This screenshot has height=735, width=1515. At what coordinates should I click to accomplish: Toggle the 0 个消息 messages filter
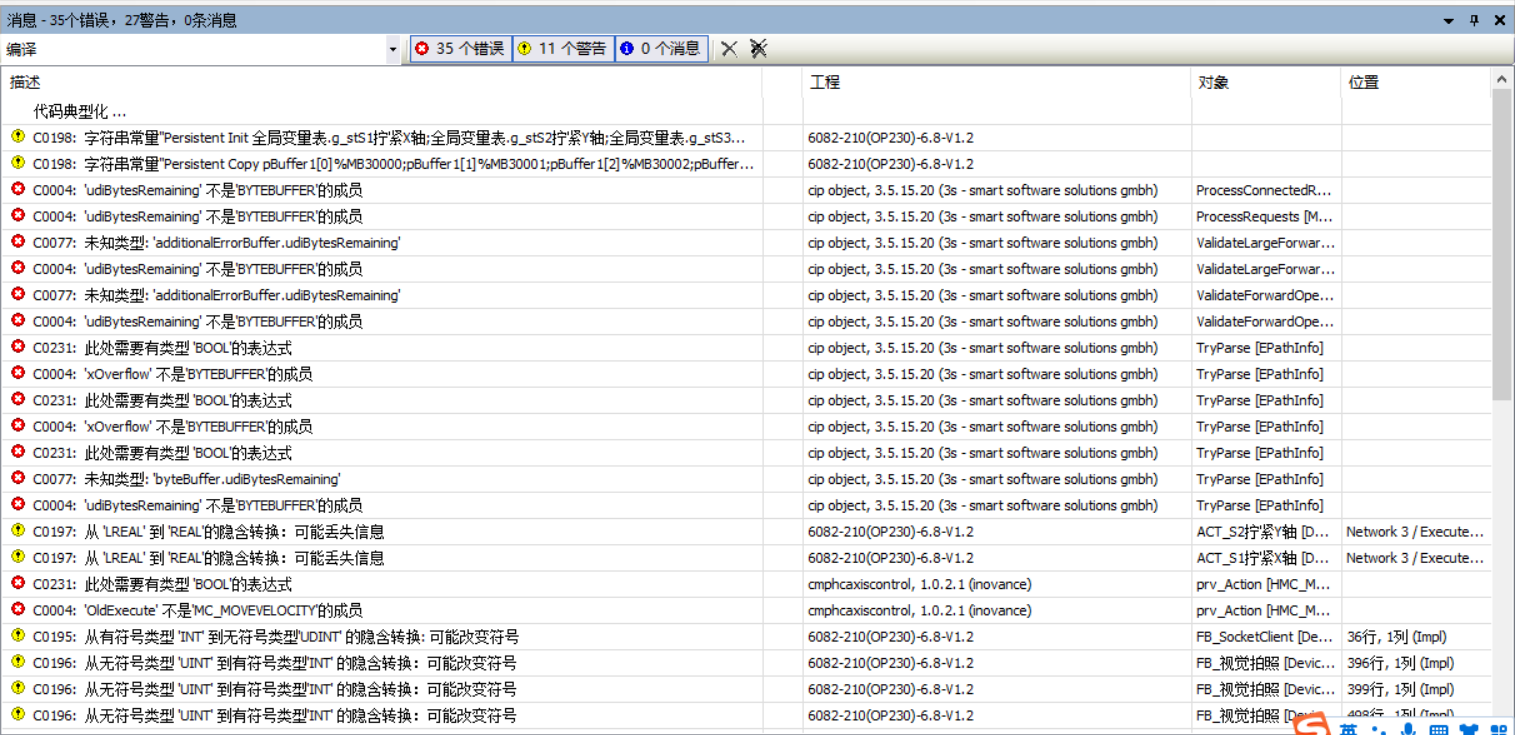661,48
